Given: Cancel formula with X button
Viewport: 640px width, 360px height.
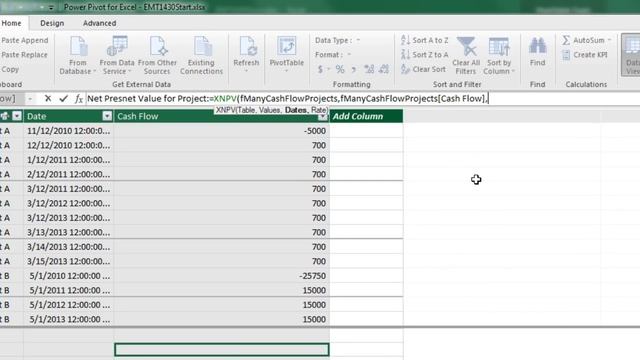Looking at the screenshot, I should [48, 98].
